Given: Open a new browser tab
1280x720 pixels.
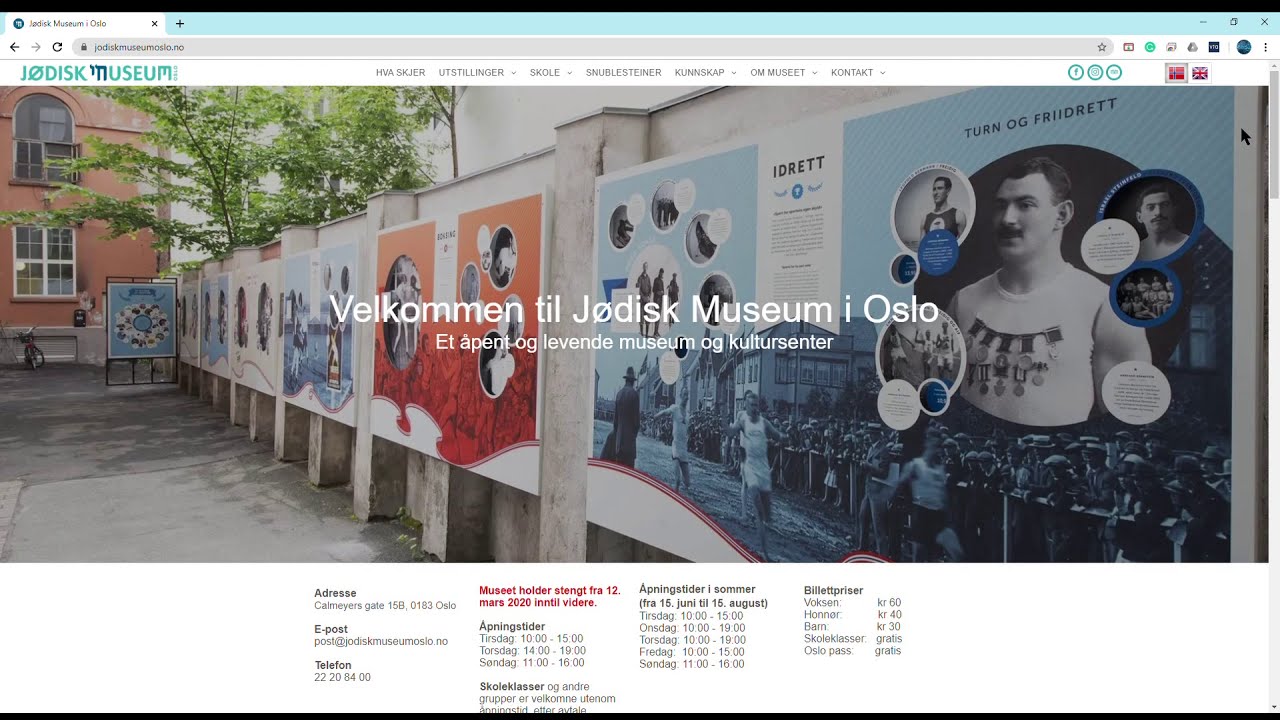Looking at the screenshot, I should point(180,23).
